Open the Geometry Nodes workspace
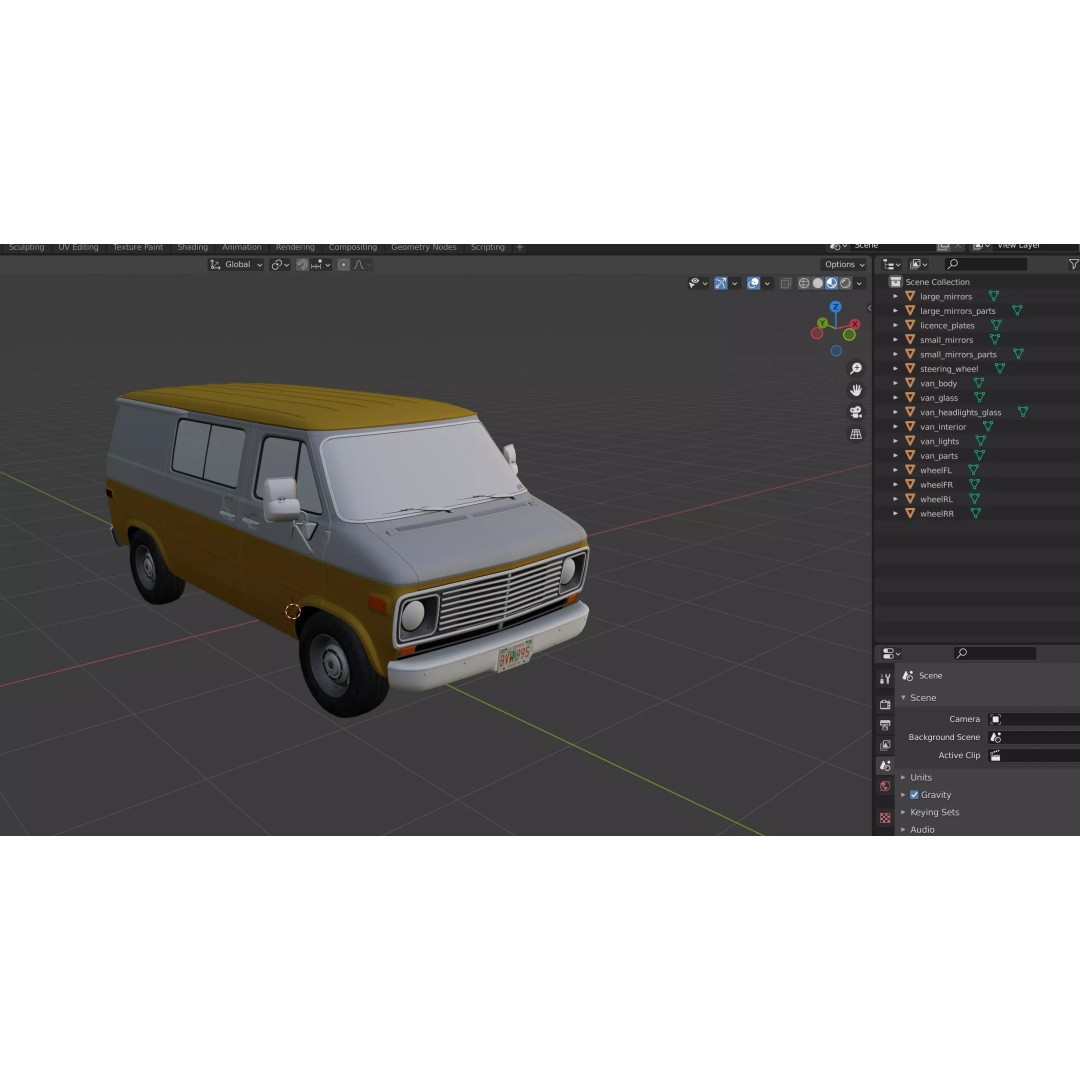 point(425,247)
